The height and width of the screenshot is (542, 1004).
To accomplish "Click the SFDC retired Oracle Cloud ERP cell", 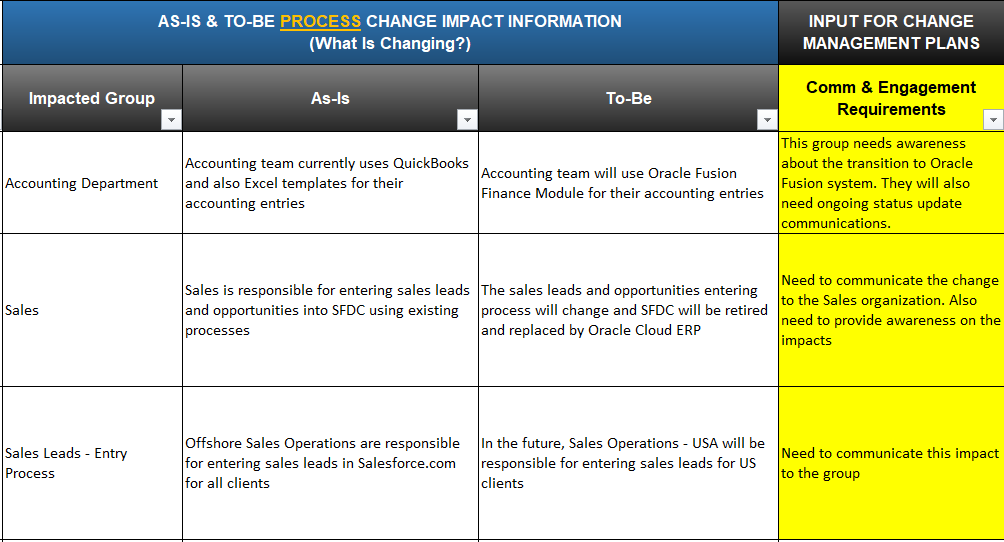I will pos(628,310).
